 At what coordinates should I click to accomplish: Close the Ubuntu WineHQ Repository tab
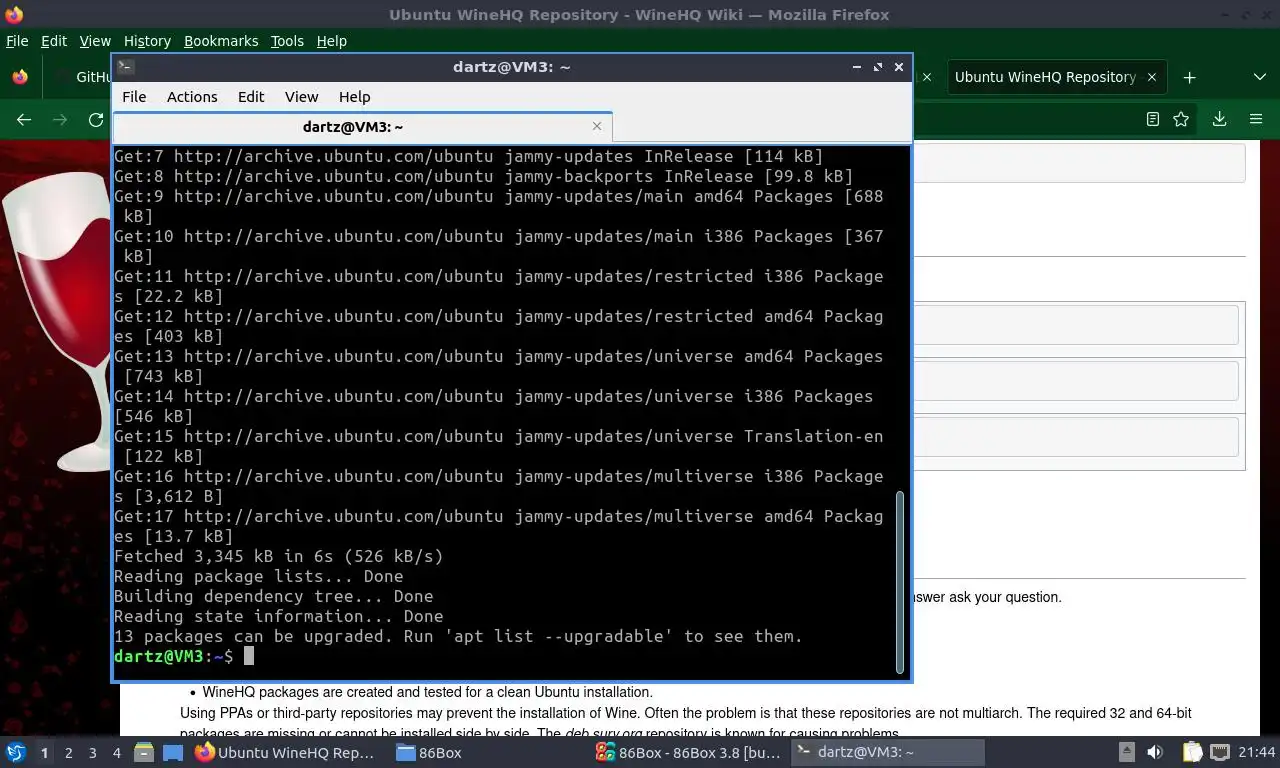coord(1152,77)
